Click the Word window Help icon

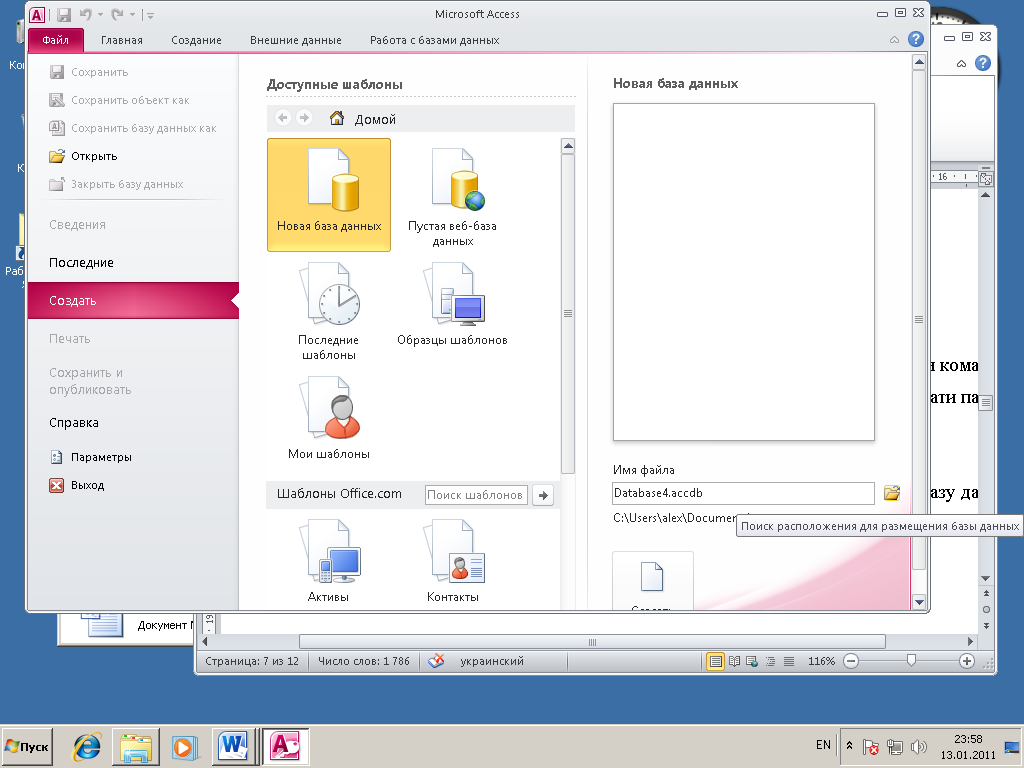(982, 63)
